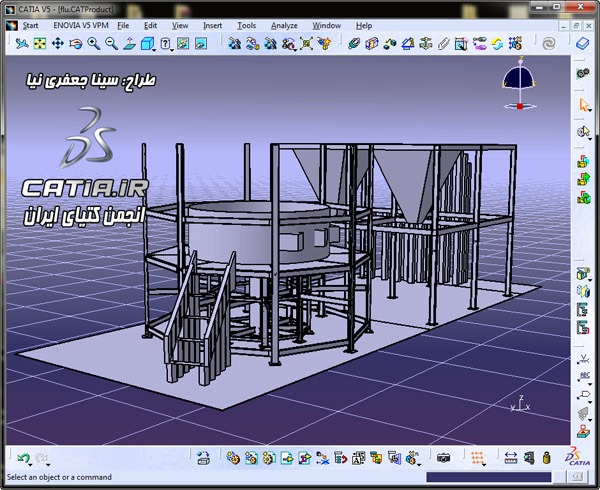Click the power input command field
This screenshot has height=490, width=600.
pyautogui.click(x=489, y=477)
